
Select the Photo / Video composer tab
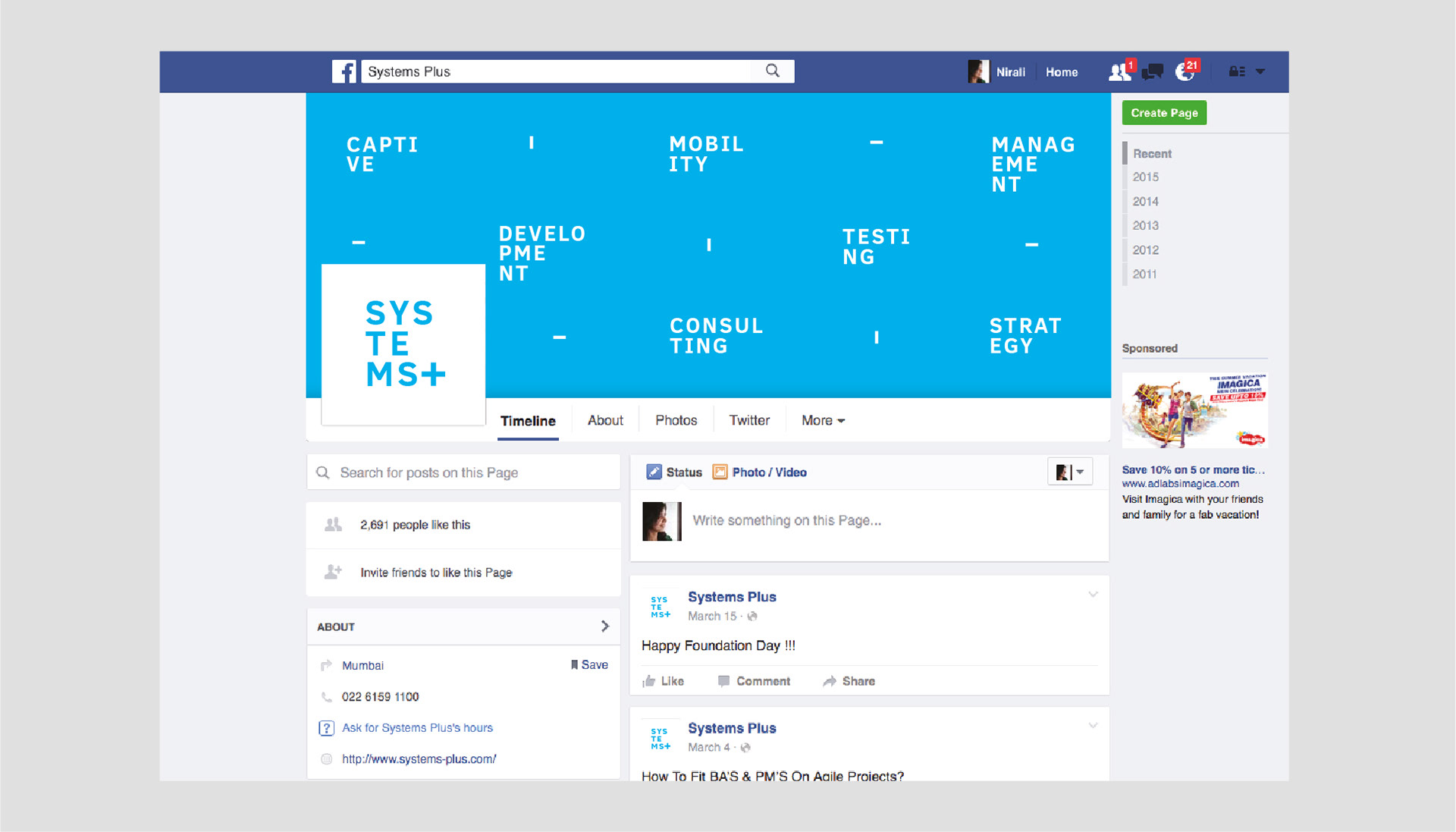pyautogui.click(x=759, y=472)
